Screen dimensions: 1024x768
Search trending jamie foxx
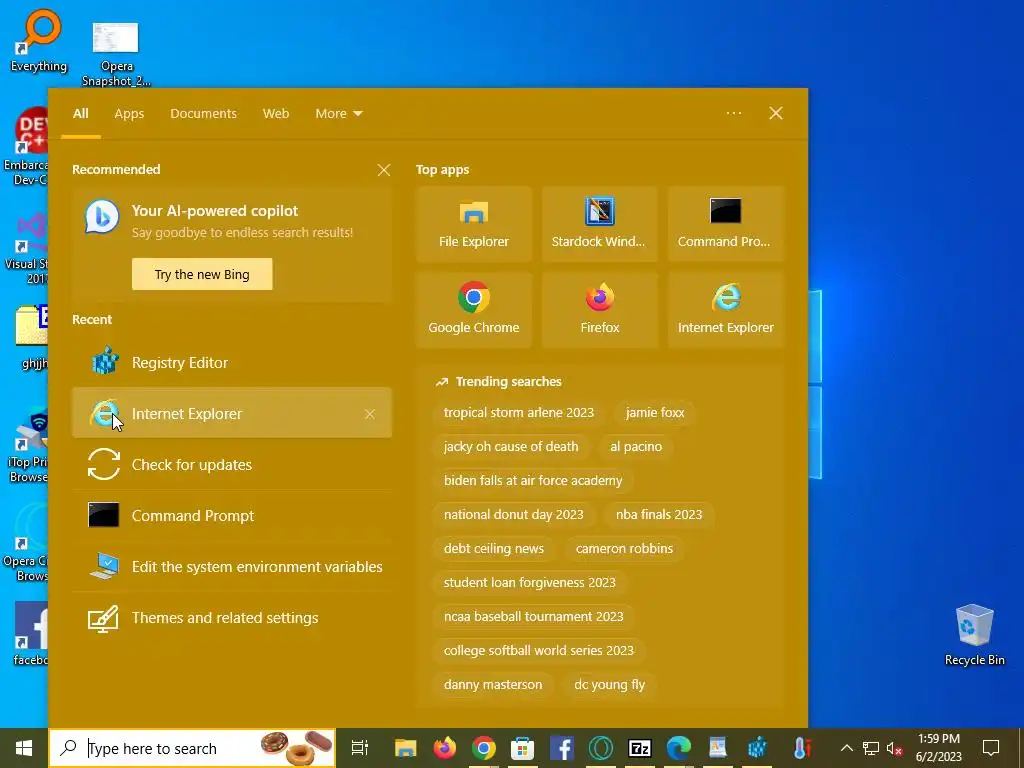(654, 413)
